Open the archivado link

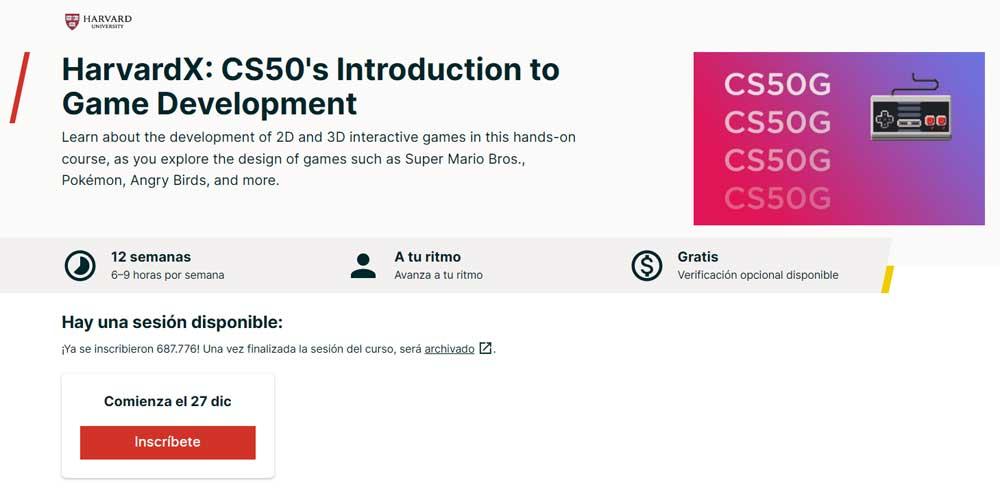(449, 349)
